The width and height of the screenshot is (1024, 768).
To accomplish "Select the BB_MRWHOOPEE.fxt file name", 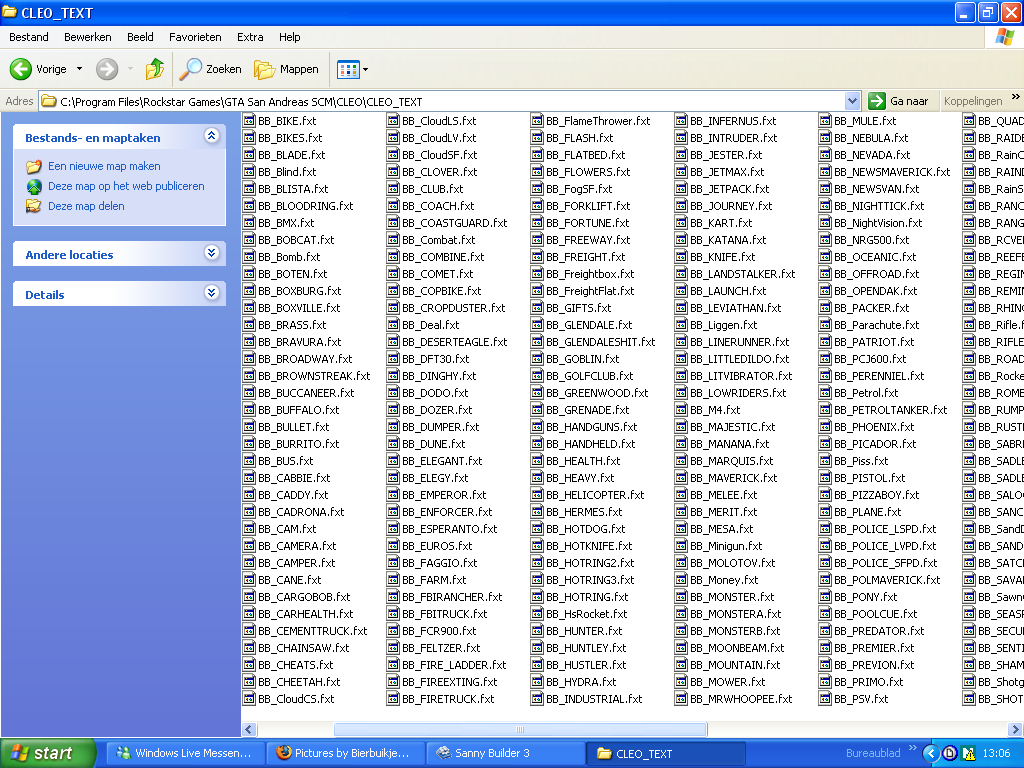I will click(x=741, y=699).
